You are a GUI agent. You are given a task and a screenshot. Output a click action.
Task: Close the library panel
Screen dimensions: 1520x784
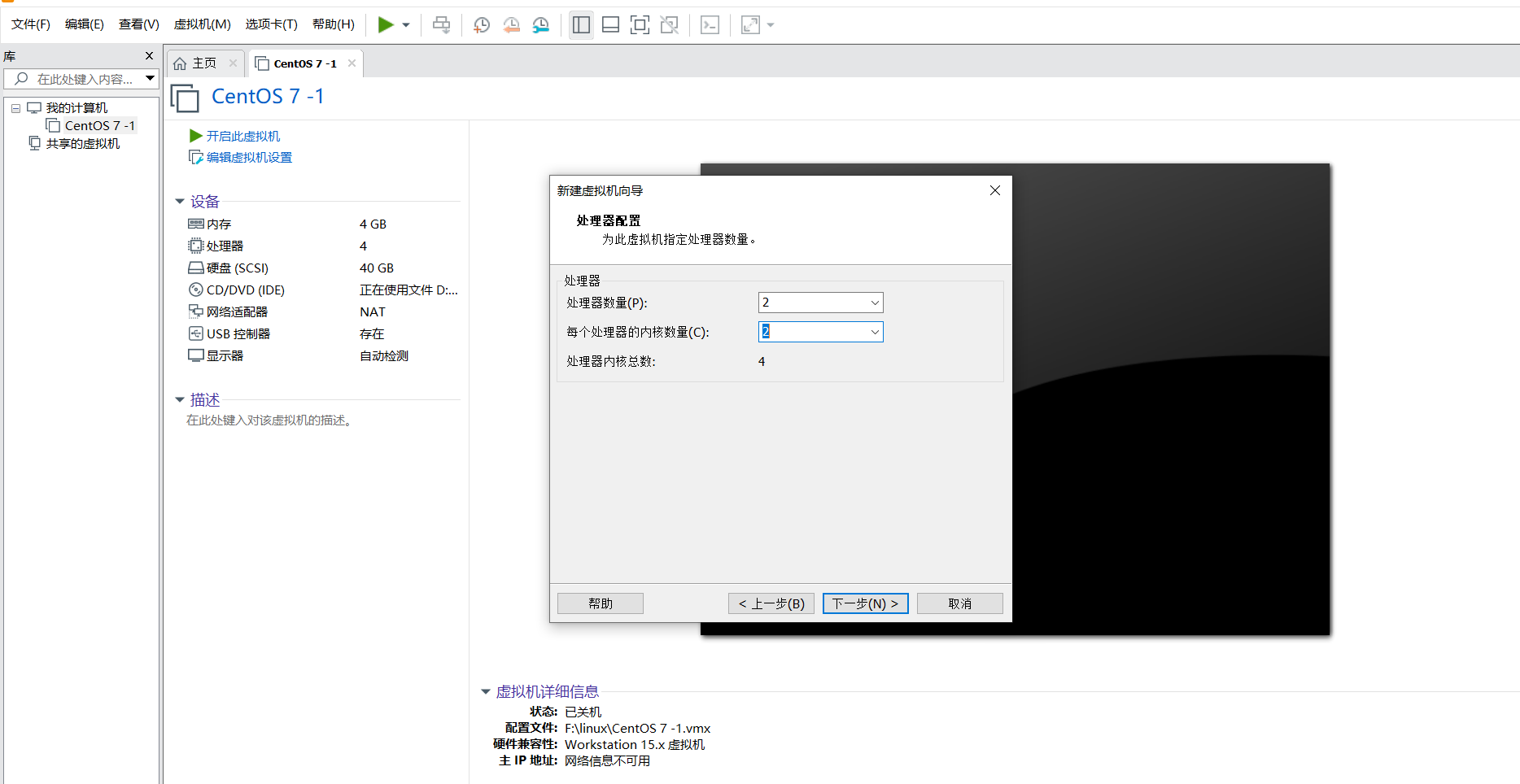[x=149, y=56]
